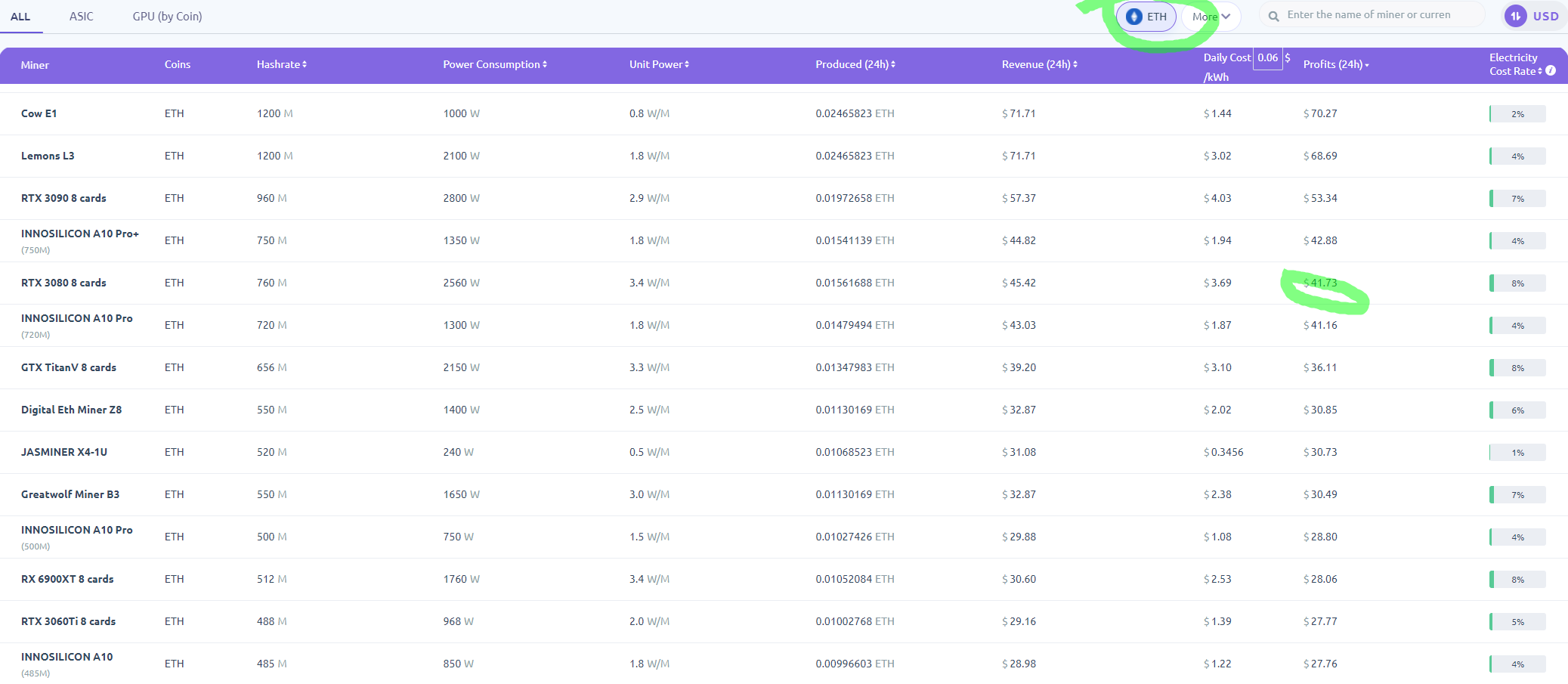
Task: Sort by Hashrate using its arrow icon
Action: click(x=305, y=65)
